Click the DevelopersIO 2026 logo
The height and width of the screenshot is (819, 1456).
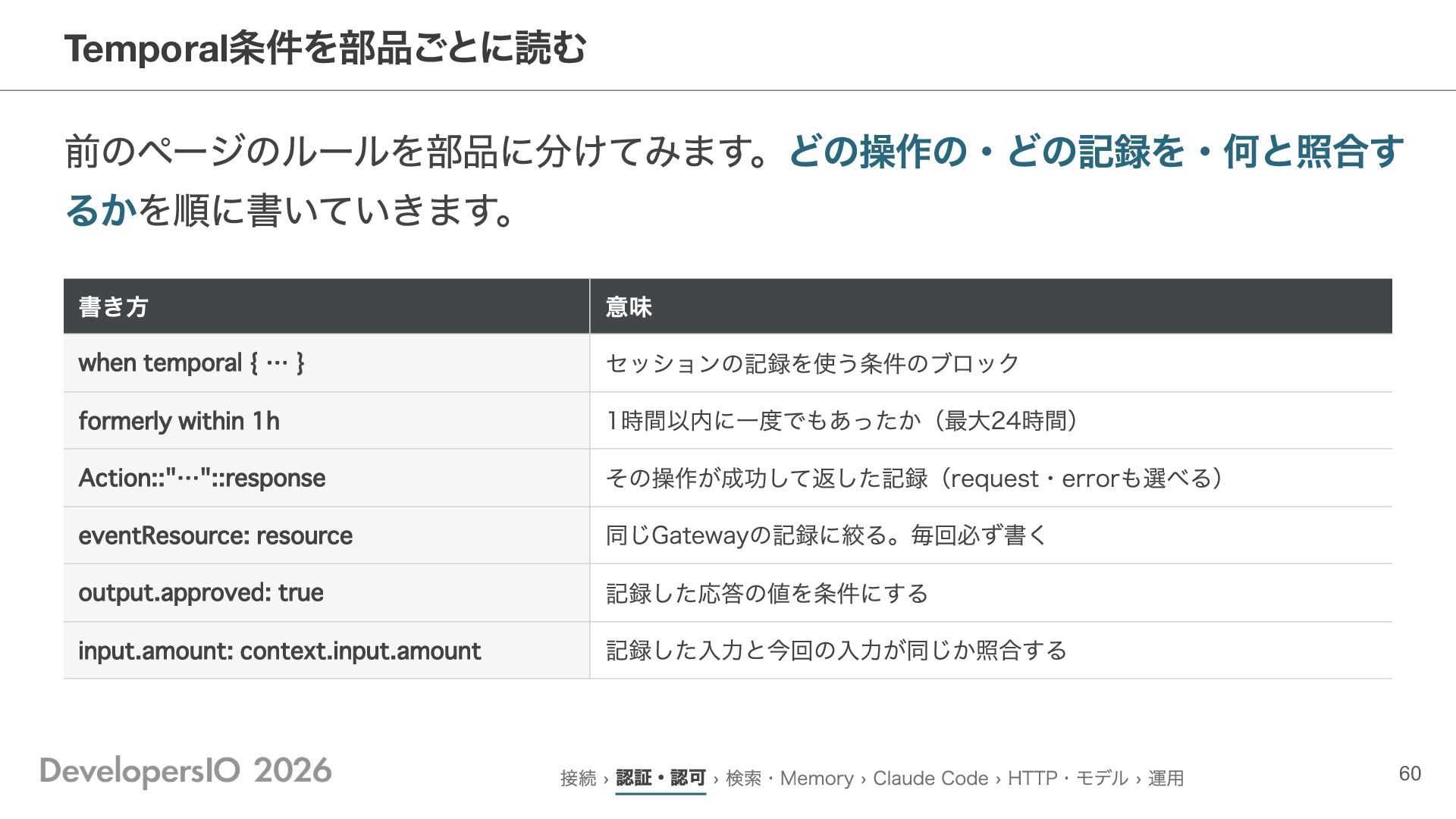click(186, 771)
